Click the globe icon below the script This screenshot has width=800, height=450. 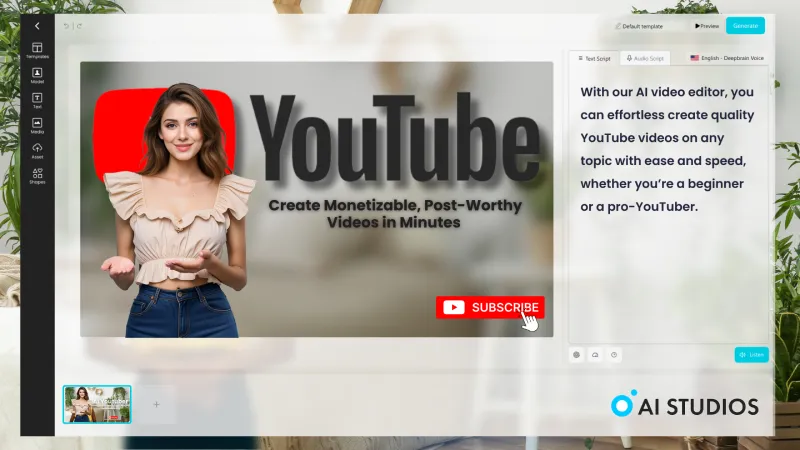click(x=577, y=355)
